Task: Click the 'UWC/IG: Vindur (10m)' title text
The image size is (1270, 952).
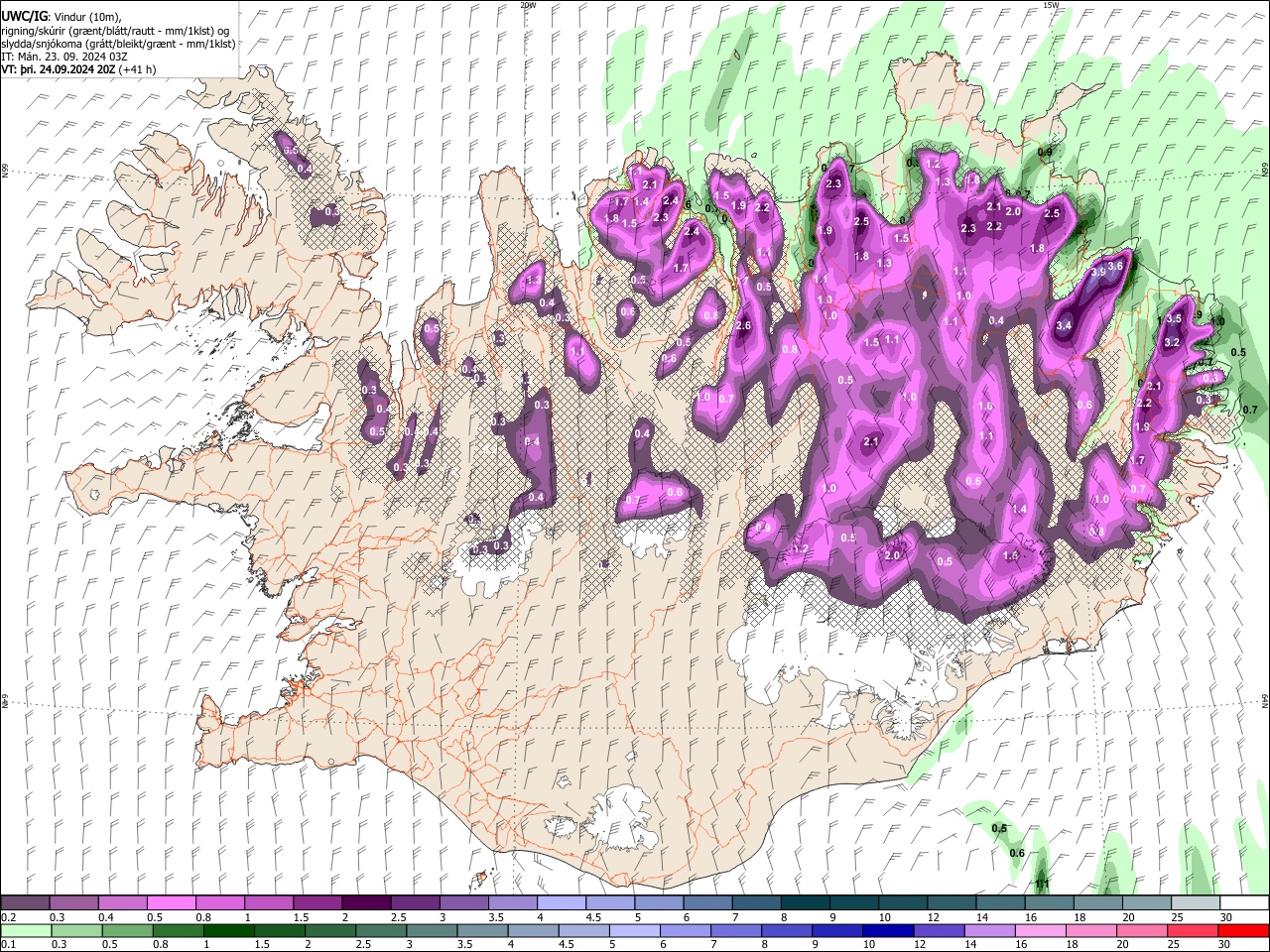Action: [63, 18]
